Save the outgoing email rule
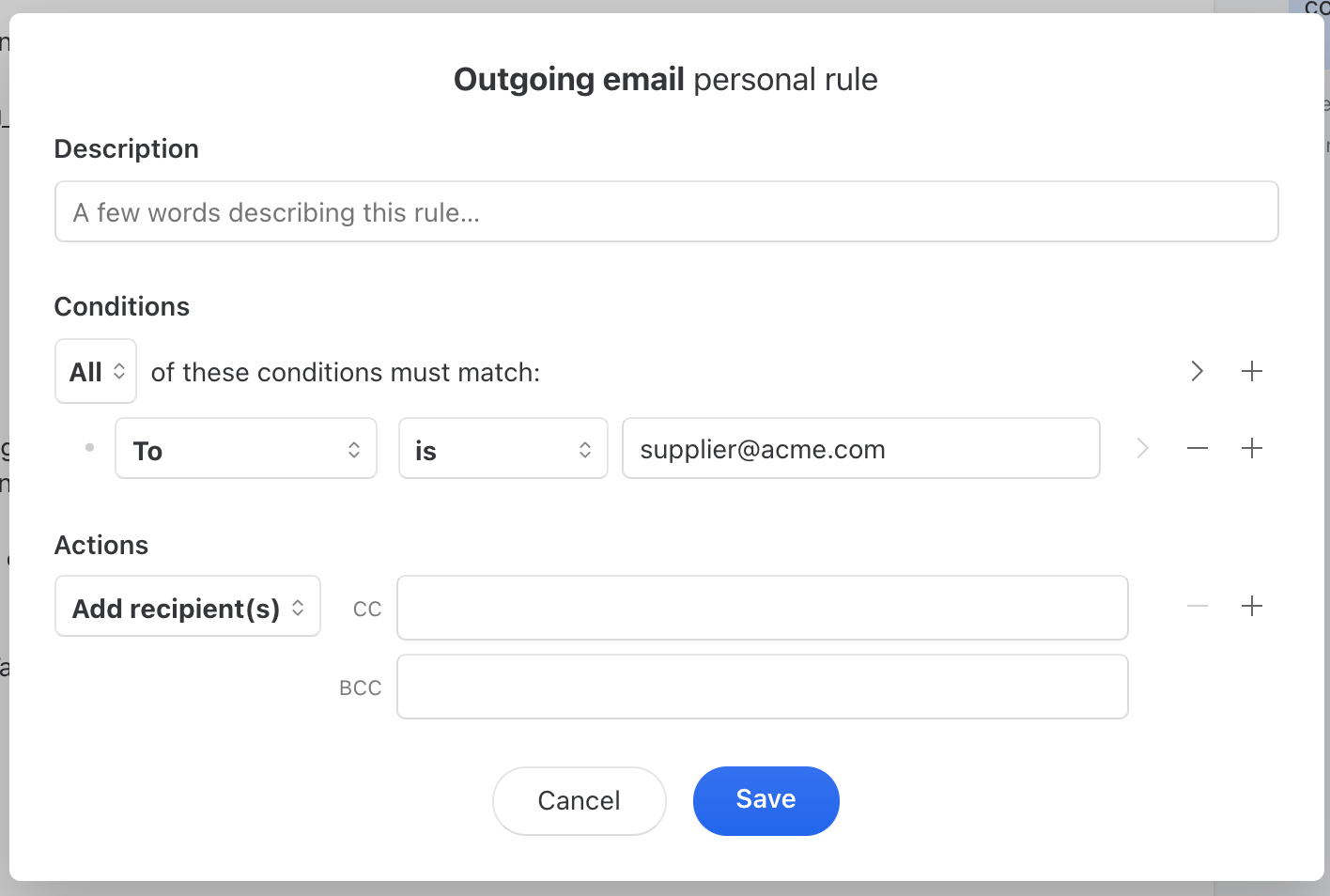The height and width of the screenshot is (896, 1330). [x=766, y=800]
